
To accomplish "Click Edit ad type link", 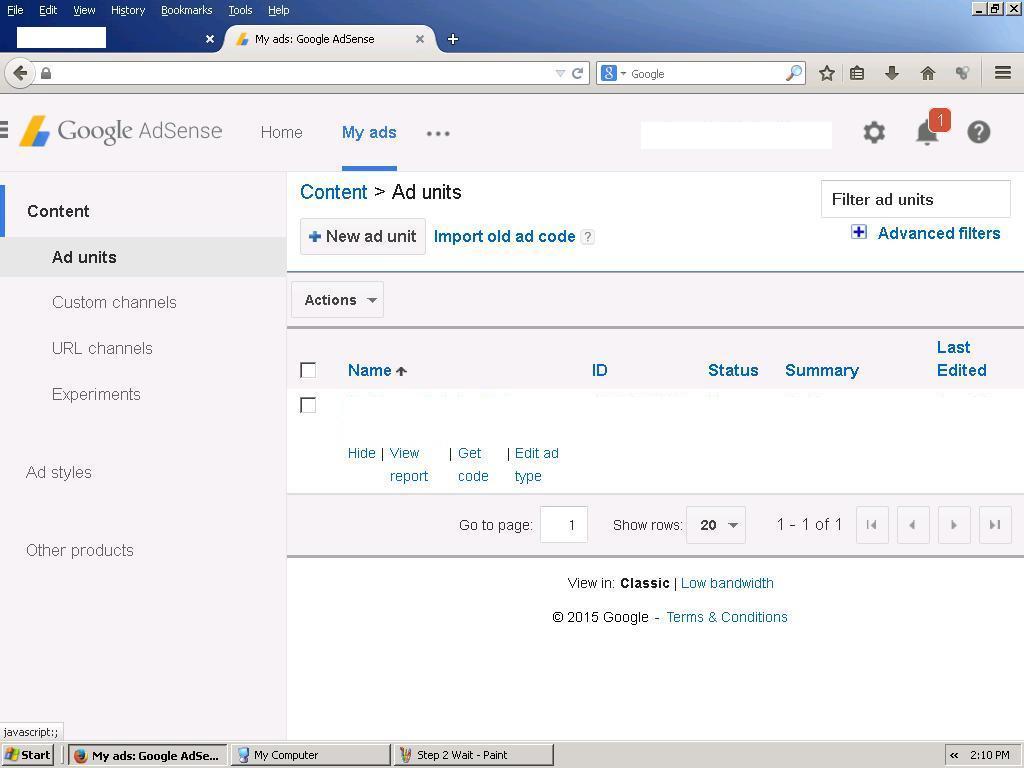I will point(537,464).
